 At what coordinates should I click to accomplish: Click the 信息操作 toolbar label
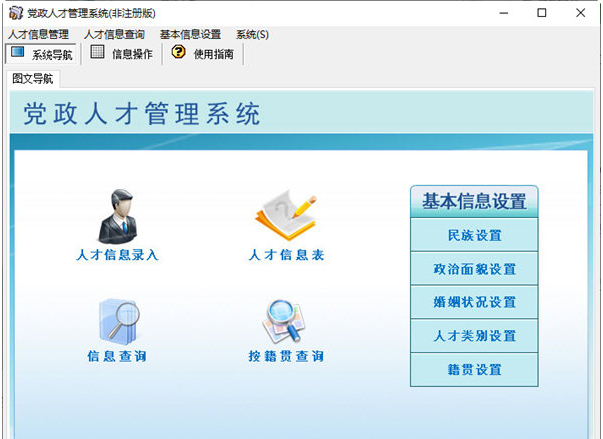[132, 54]
